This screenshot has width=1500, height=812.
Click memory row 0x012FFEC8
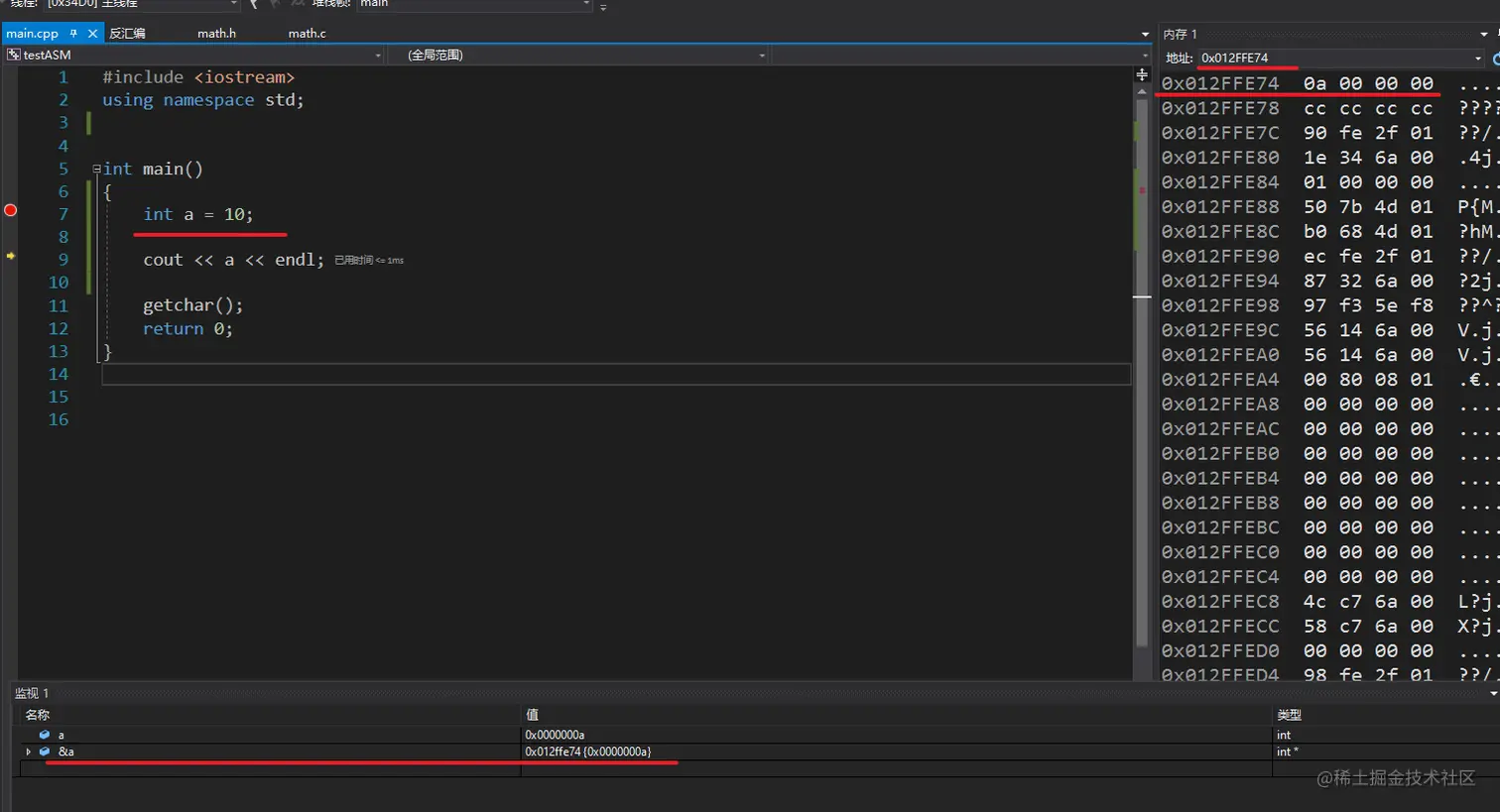point(1329,603)
